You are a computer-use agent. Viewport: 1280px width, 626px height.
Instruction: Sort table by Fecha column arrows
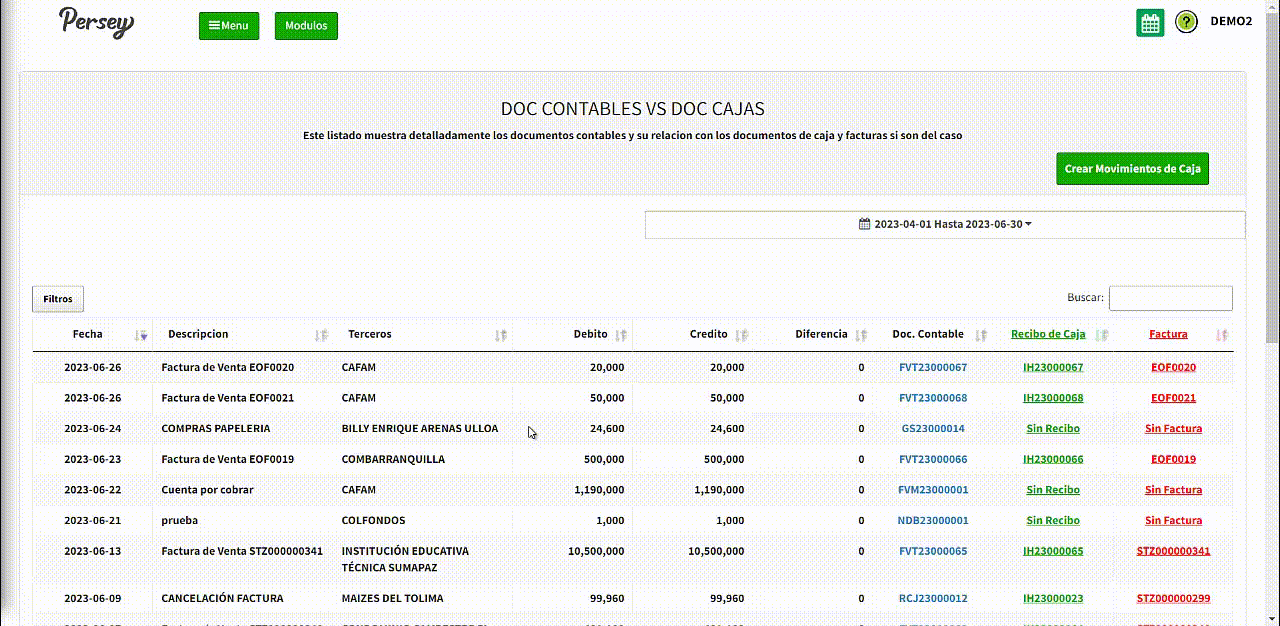(142, 335)
